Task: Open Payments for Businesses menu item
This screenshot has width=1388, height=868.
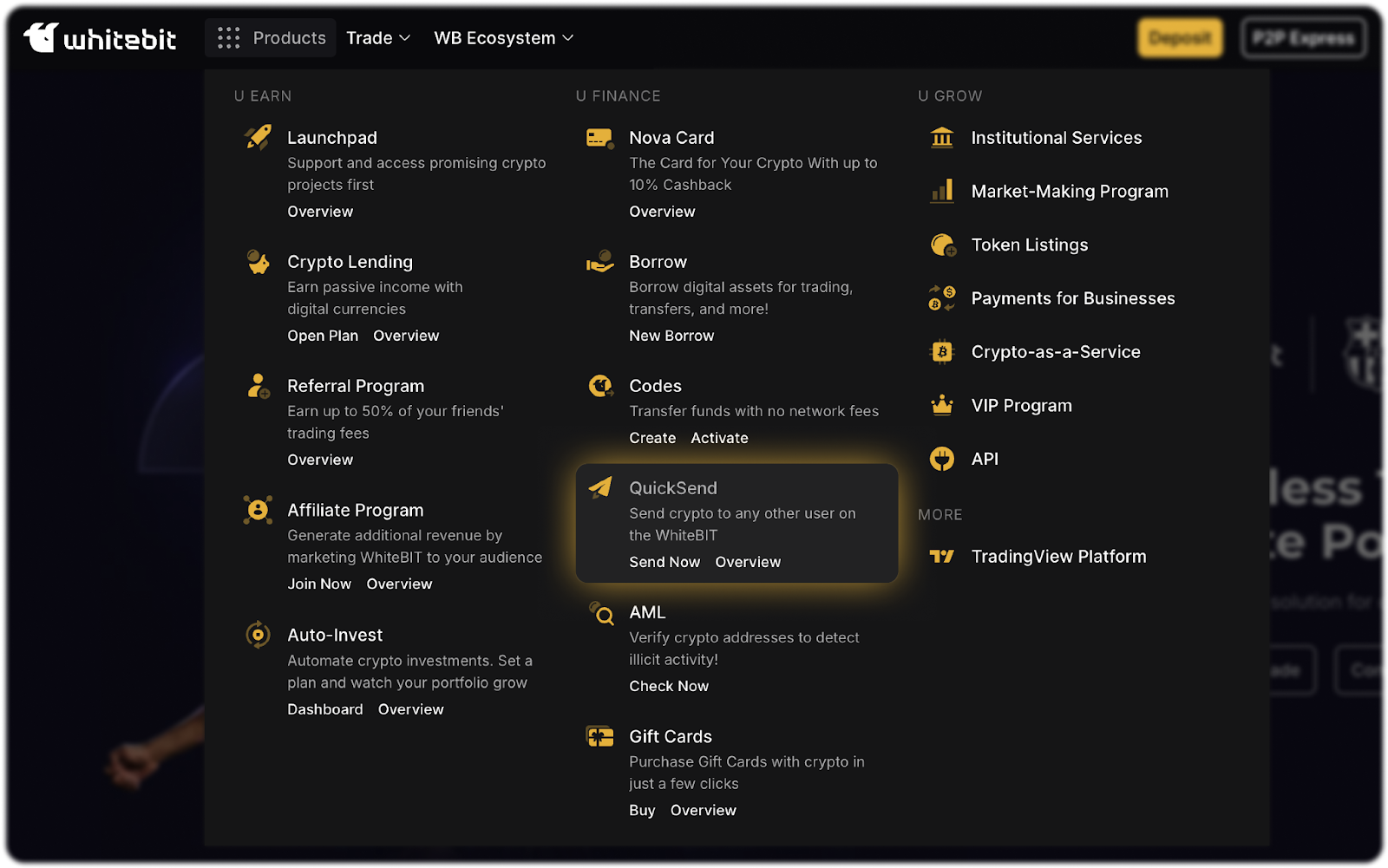Action: coord(1072,298)
